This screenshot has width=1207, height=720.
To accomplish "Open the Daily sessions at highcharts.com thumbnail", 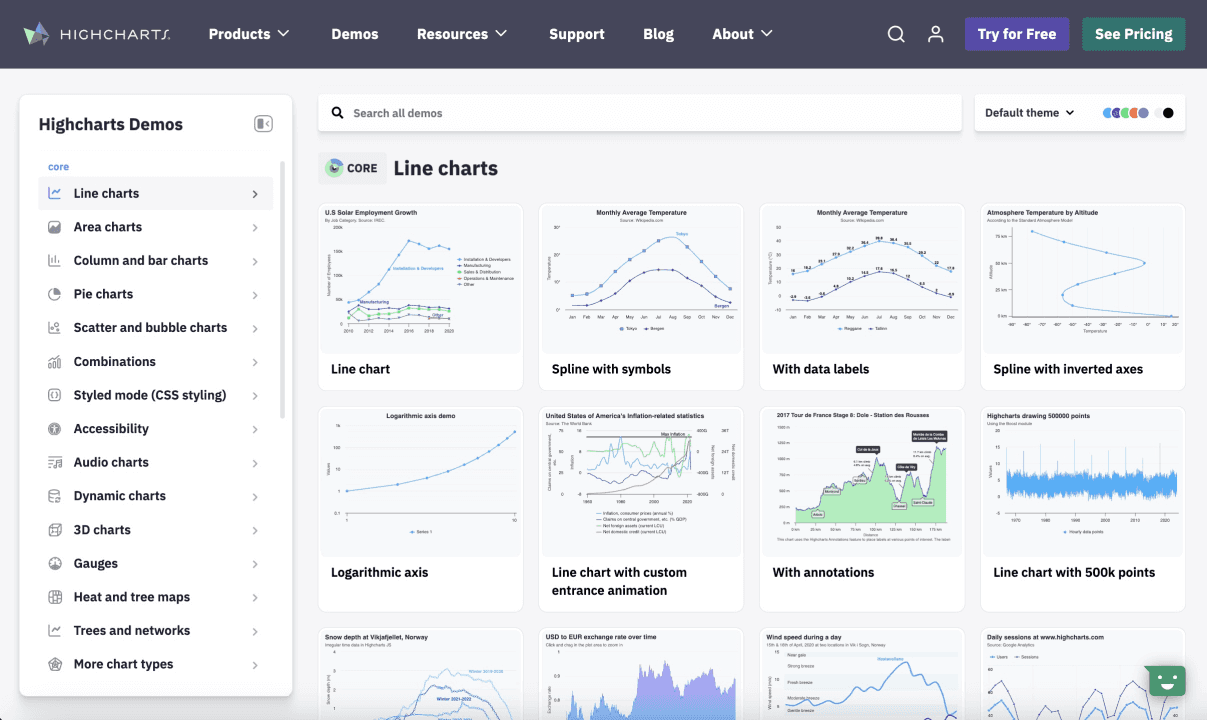I will [x=1083, y=674].
